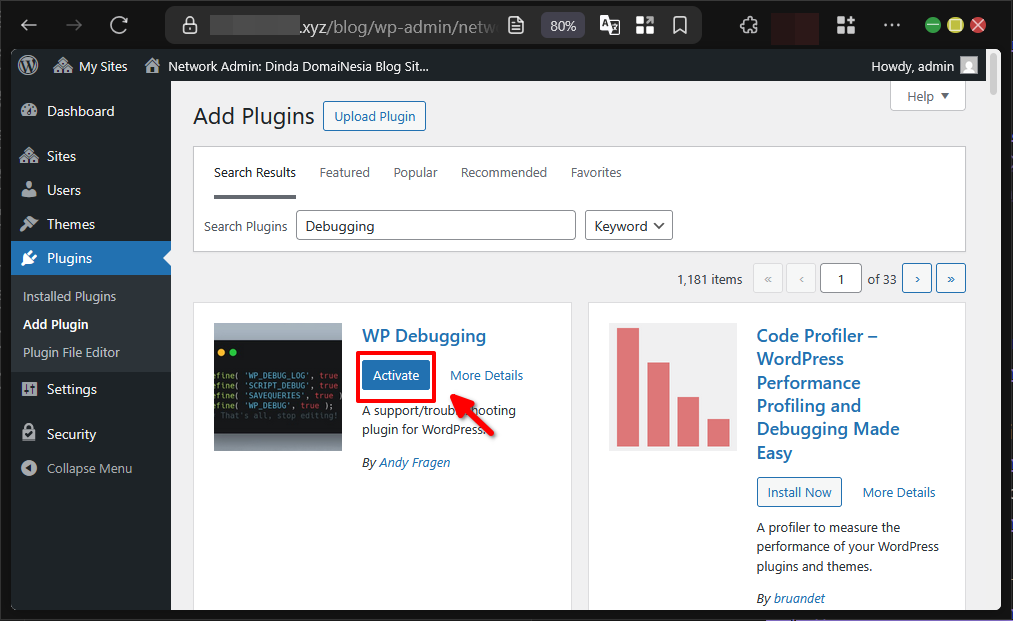The image size is (1013, 621).
Task: Click the Users person icon
Action: [x=29, y=189]
